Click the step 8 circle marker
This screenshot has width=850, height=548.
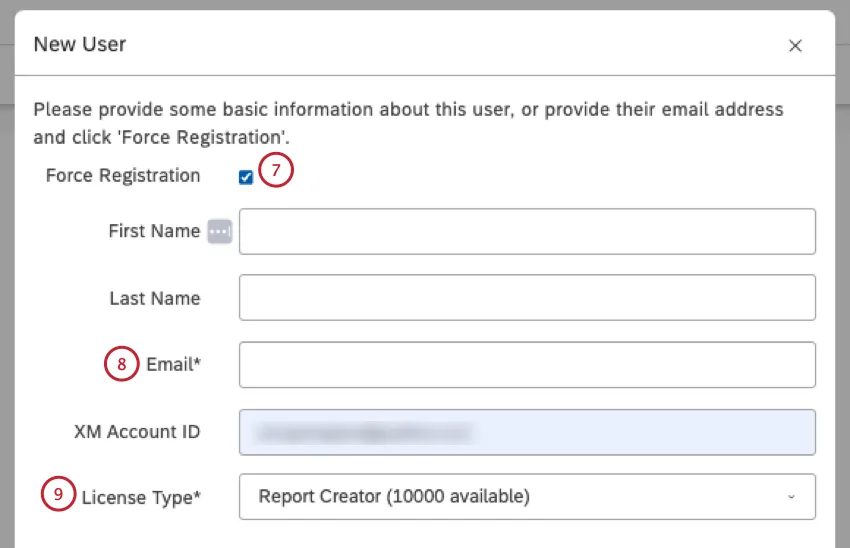point(122,365)
